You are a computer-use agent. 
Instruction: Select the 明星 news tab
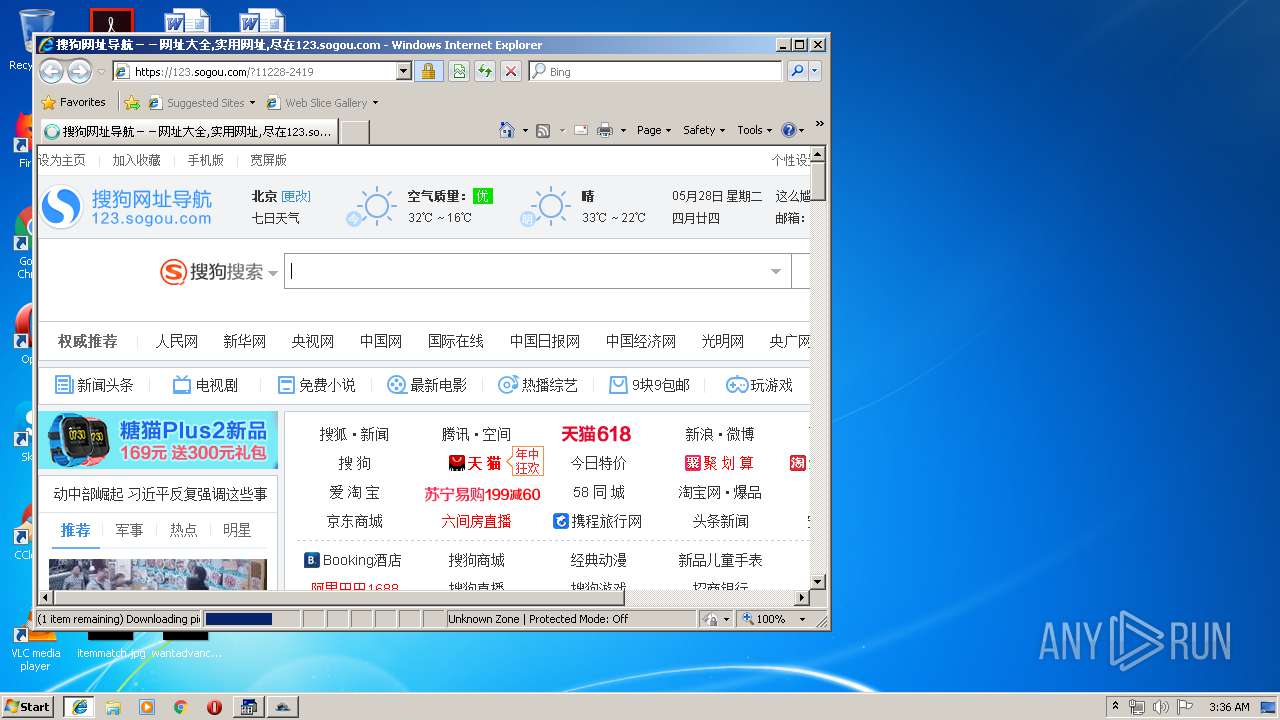[x=237, y=530]
